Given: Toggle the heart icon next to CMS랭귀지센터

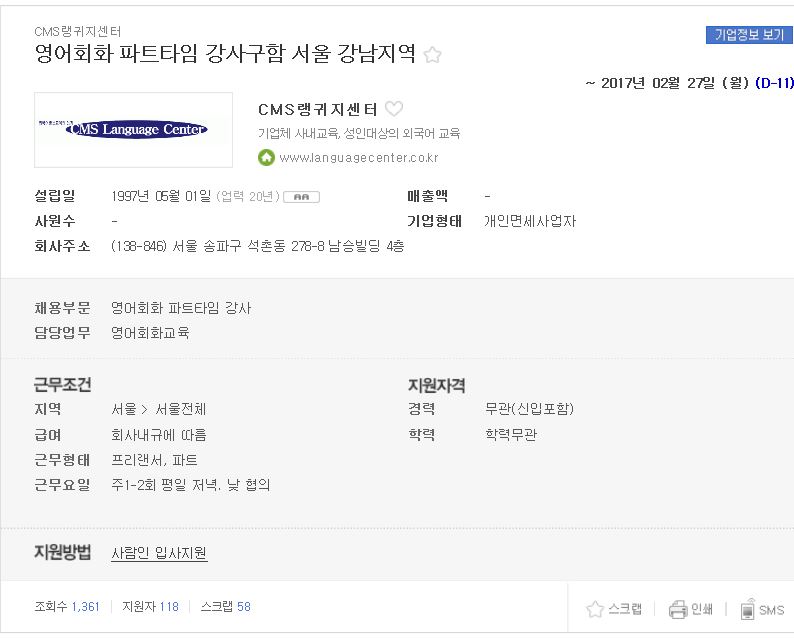Looking at the screenshot, I should (394, 108).
